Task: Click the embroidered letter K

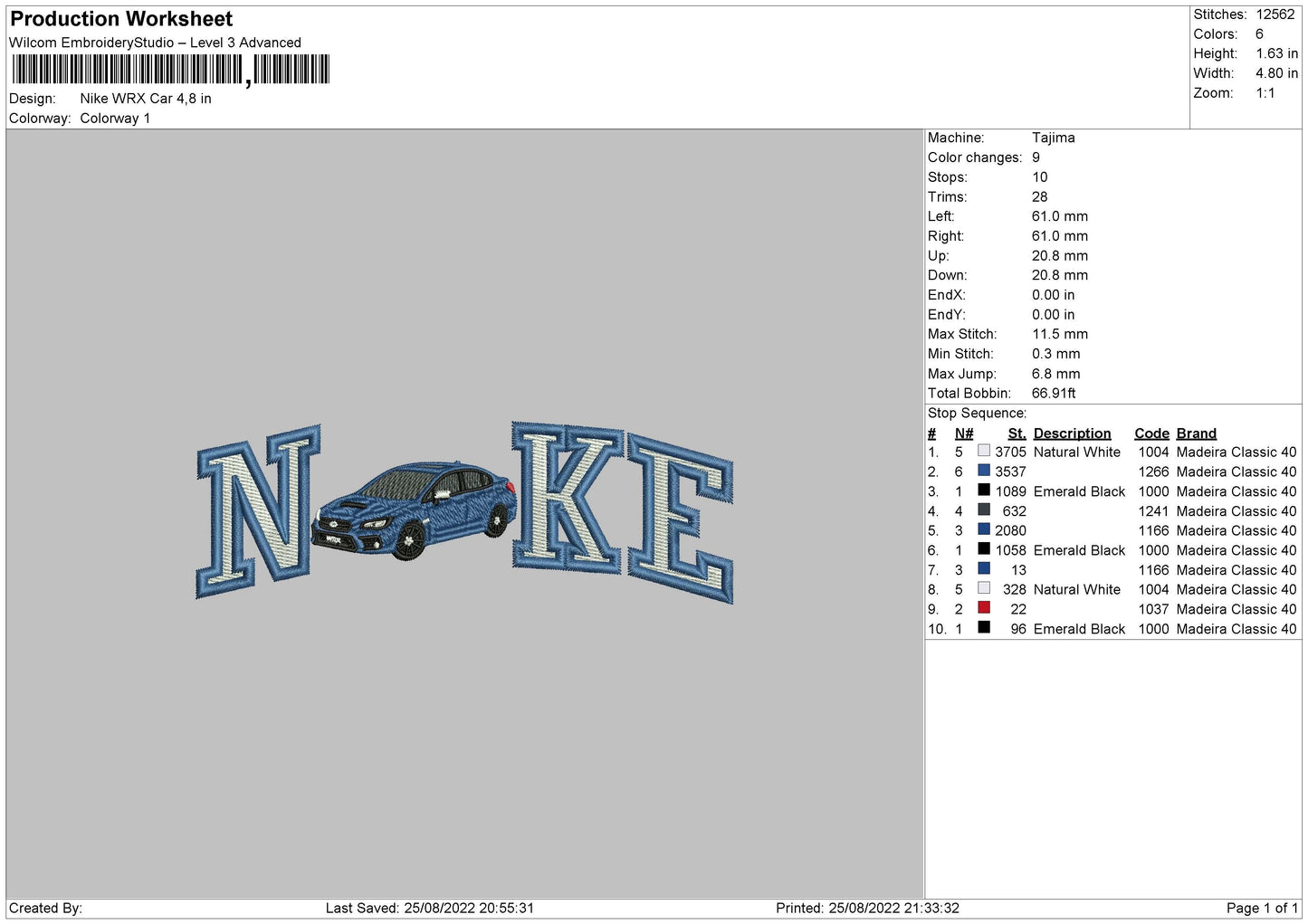Action: point(568,496)
